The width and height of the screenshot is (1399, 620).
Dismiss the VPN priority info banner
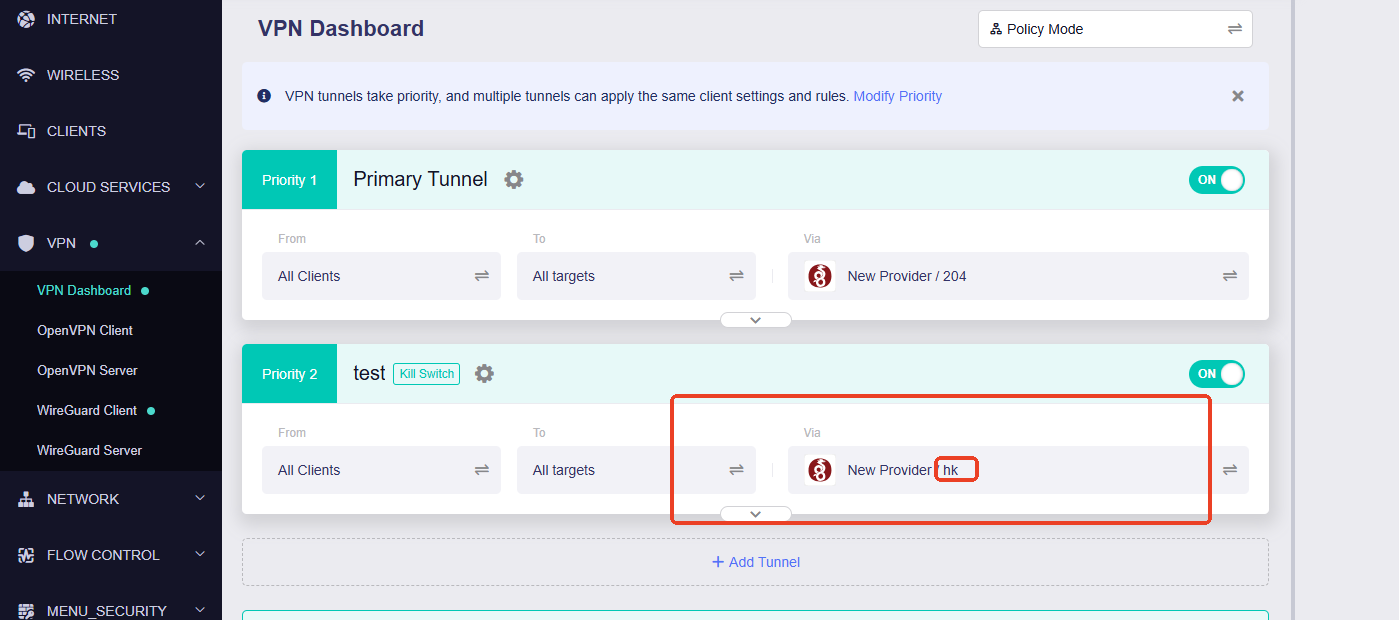[x=1237, y=96]
